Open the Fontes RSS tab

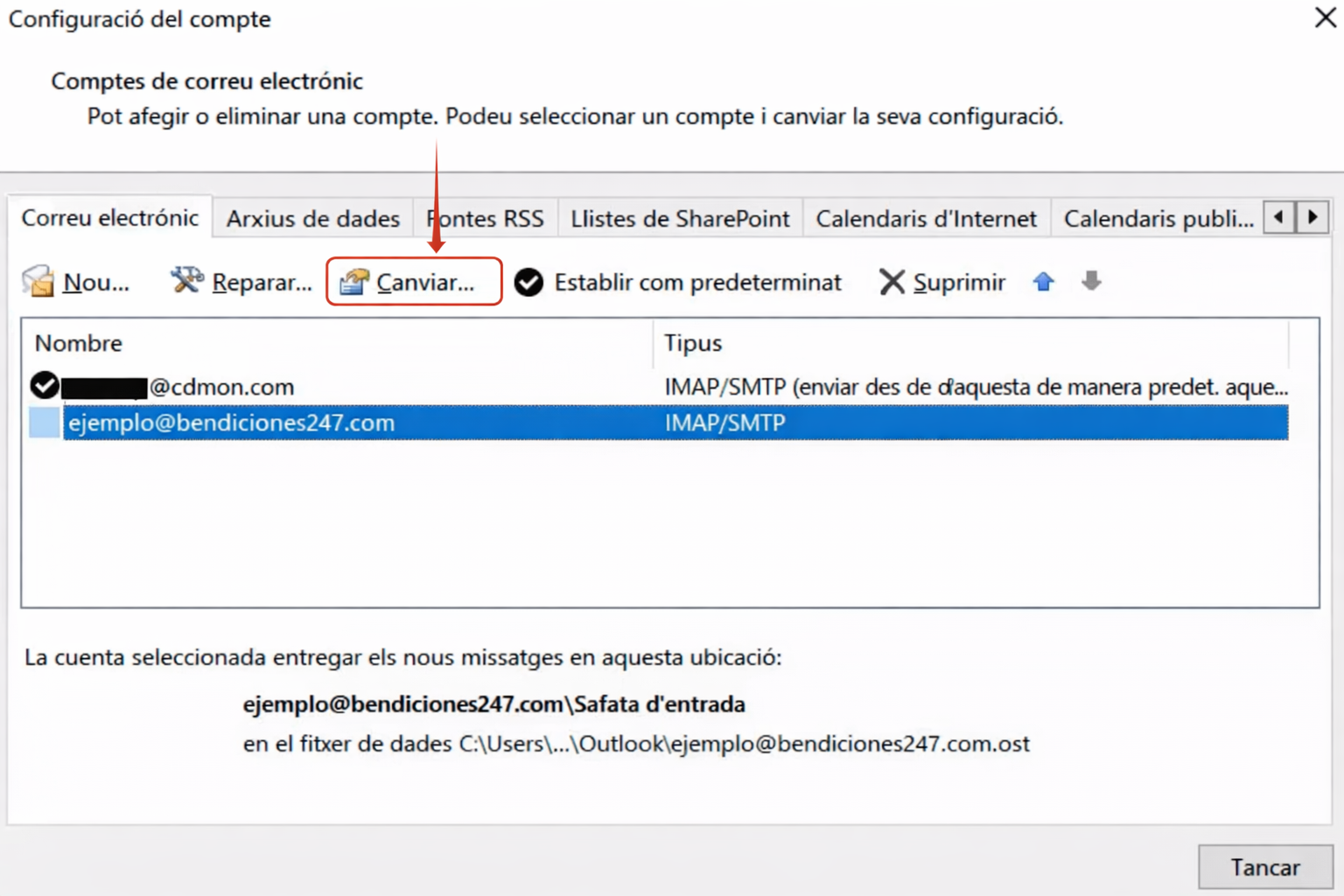point(486,218)
